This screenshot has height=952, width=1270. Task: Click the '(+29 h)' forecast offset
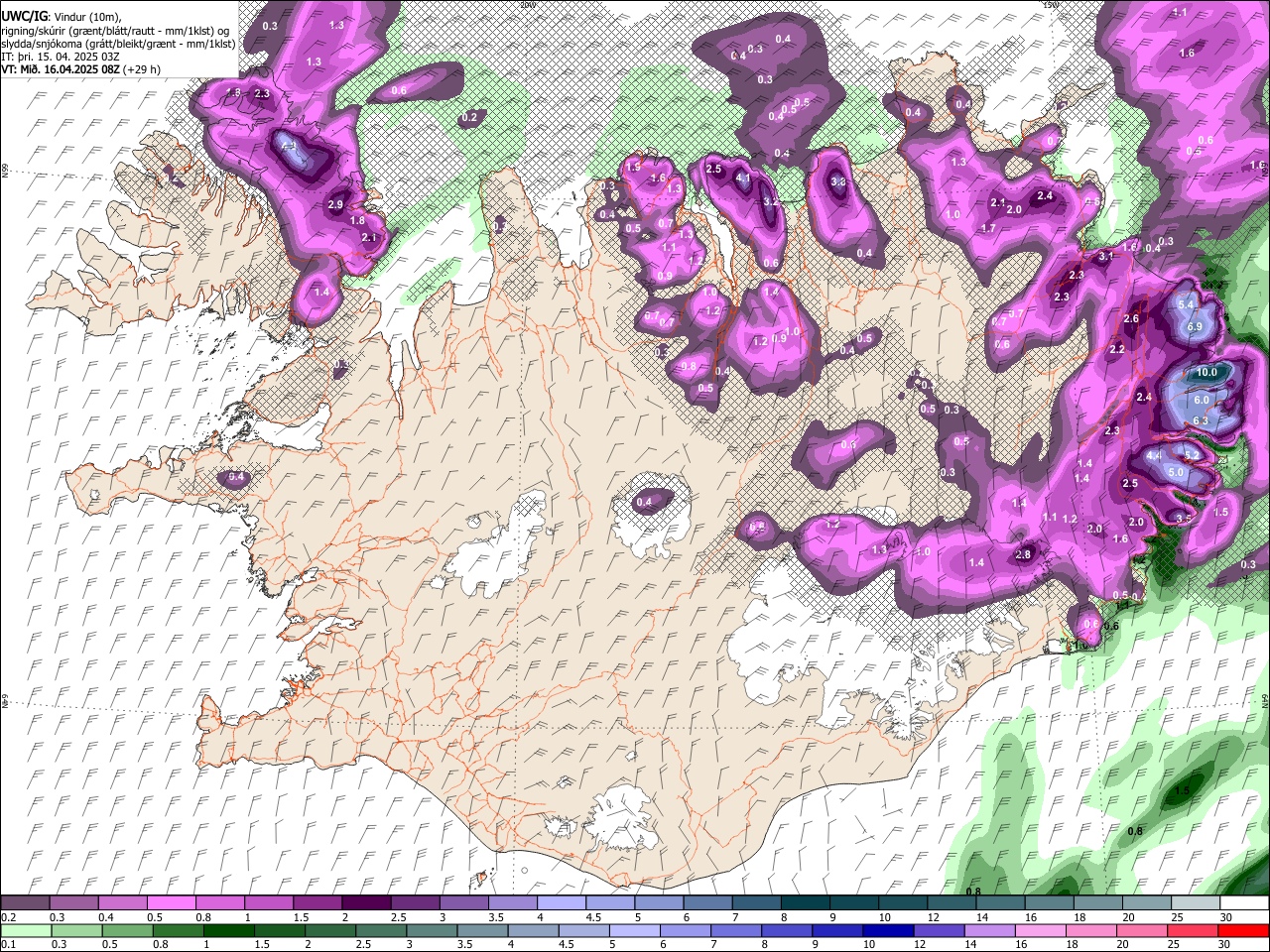(142, 69)
